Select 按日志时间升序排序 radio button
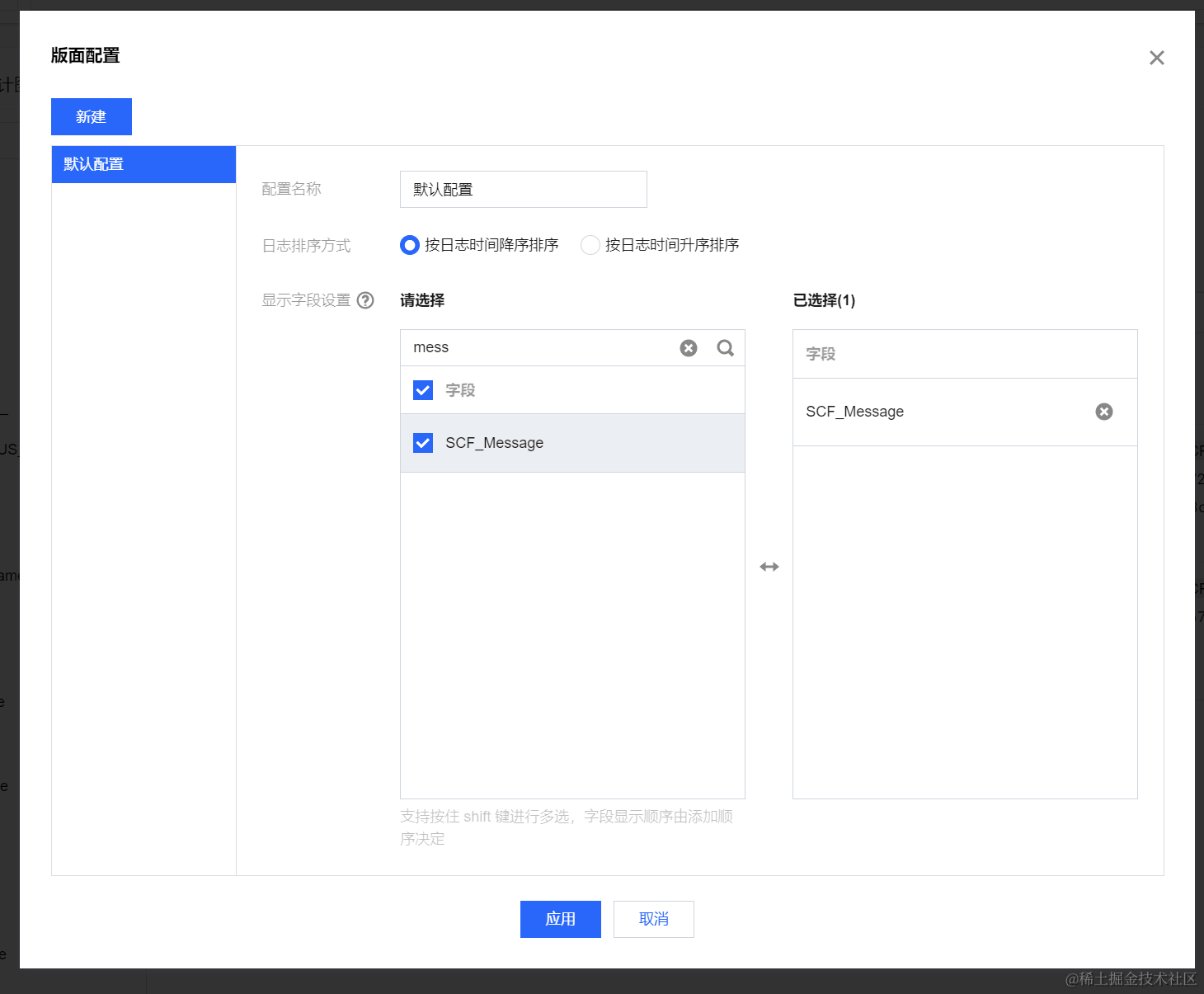This screenshot has height=994, width=1204. pyautogui.click(x=590, y=245)
